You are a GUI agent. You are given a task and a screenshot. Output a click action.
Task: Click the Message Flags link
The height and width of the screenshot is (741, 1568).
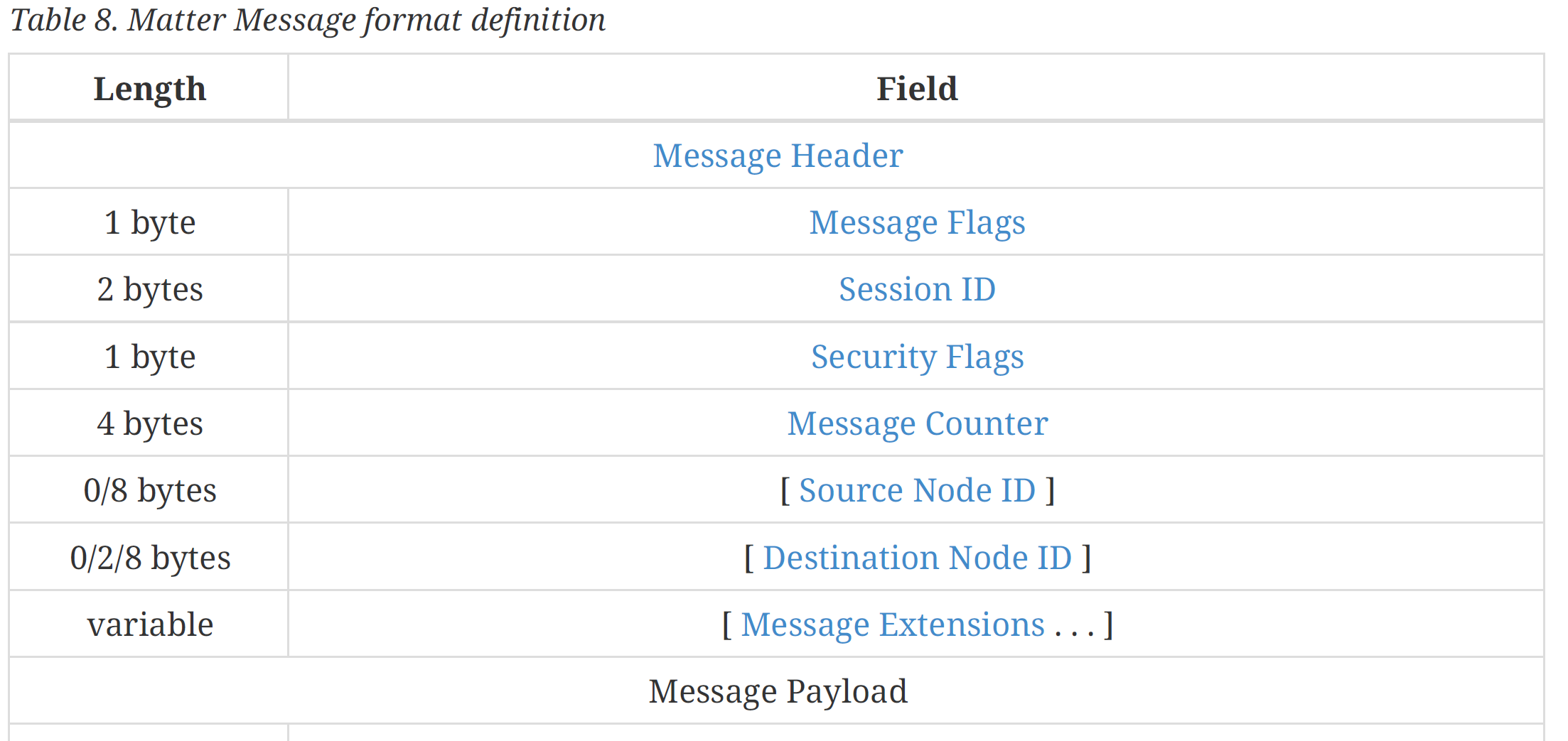(917, 222)
